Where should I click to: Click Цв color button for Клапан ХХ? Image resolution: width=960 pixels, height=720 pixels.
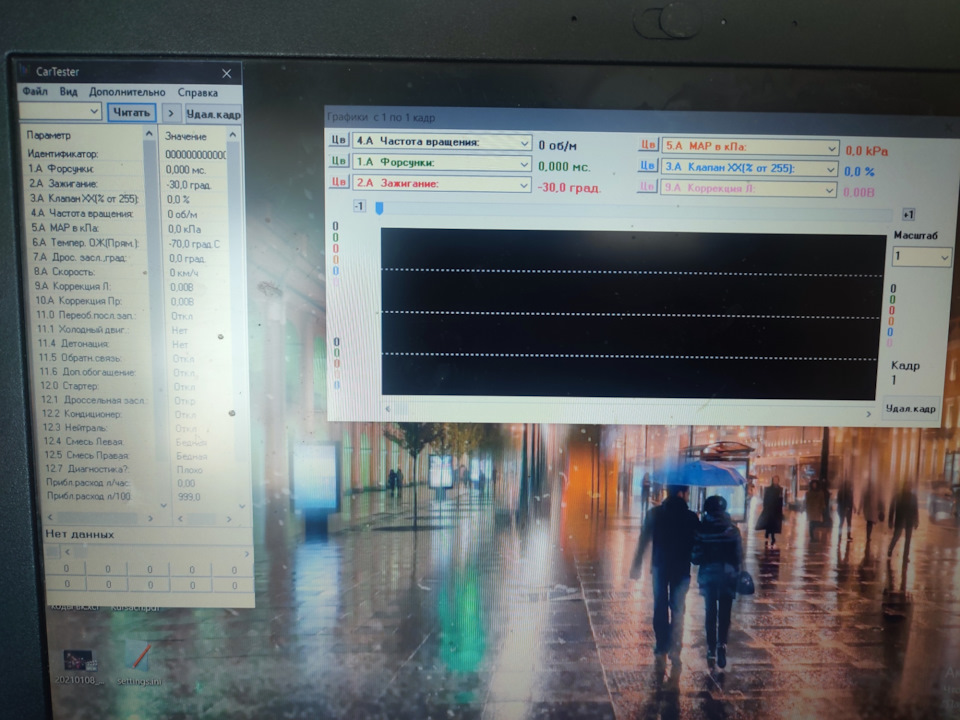click(648, 165)
